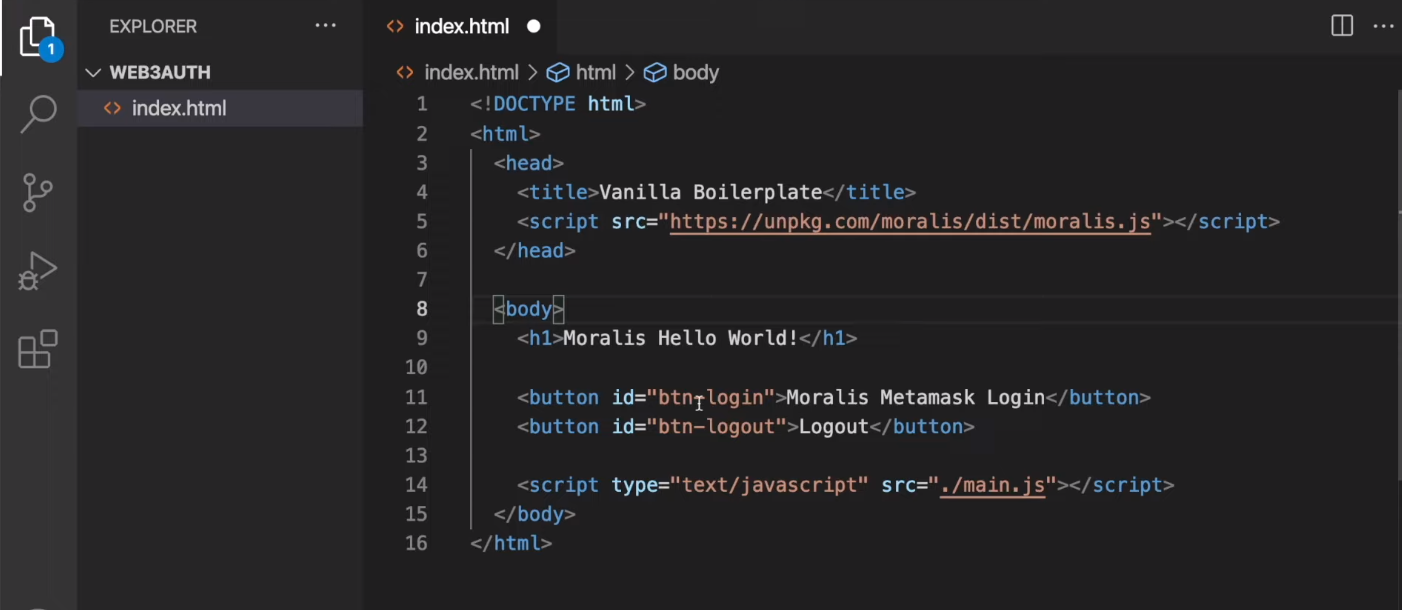
Task: Open the Search view icon
Action: click(x=38, y=112)
